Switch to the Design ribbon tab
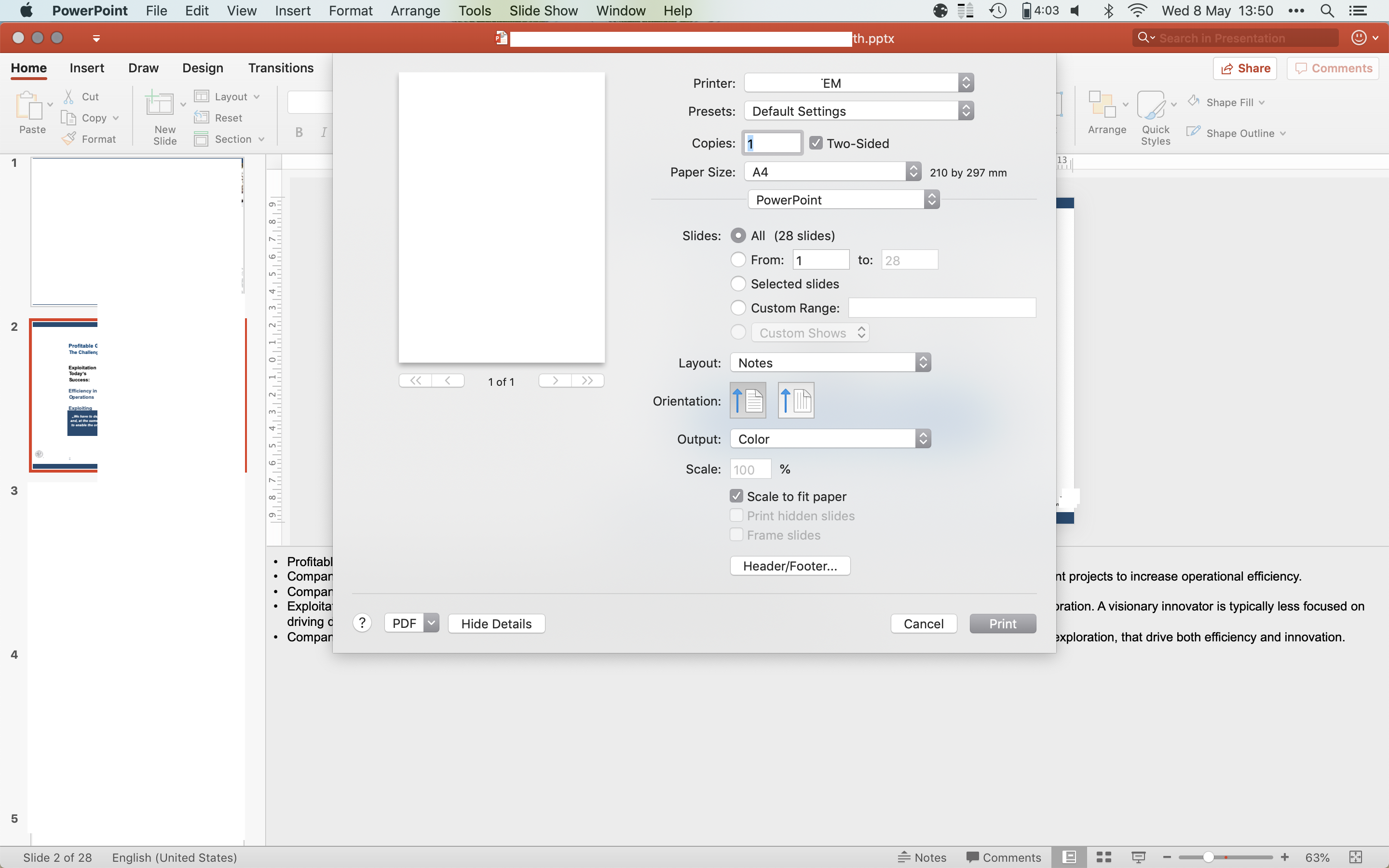The image size is (1389, 868). [x=203, y=68]
